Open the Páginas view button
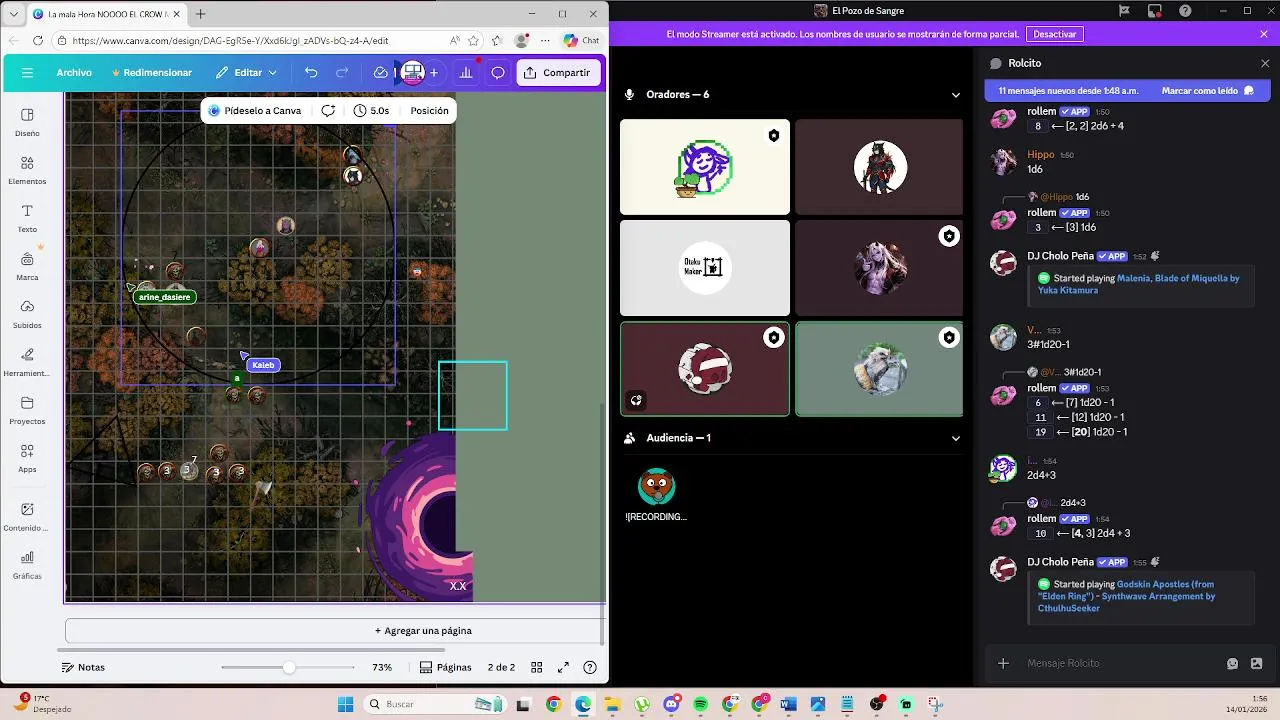 pos(445,667)
